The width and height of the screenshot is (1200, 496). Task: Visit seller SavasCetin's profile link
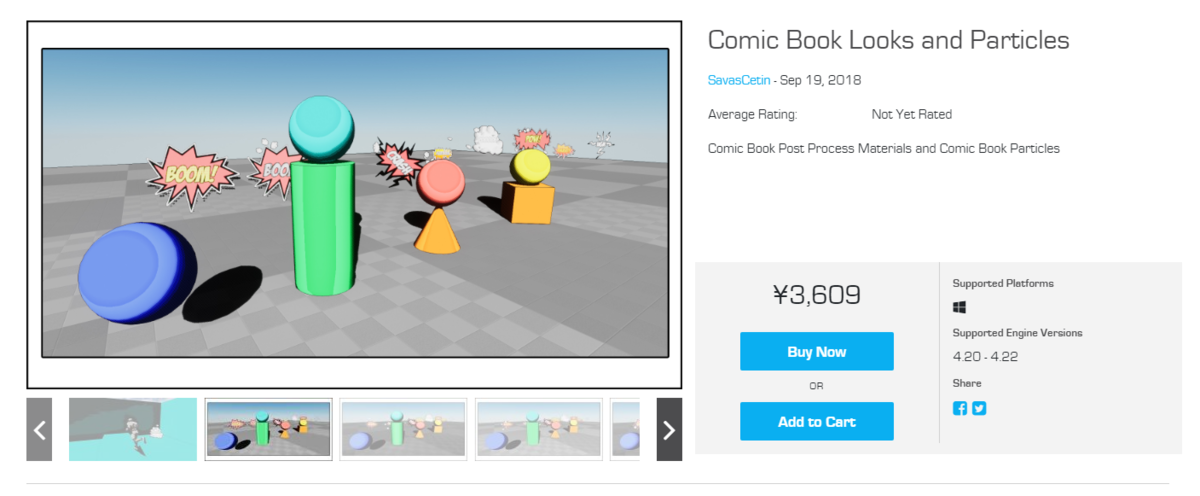point(739,80)
